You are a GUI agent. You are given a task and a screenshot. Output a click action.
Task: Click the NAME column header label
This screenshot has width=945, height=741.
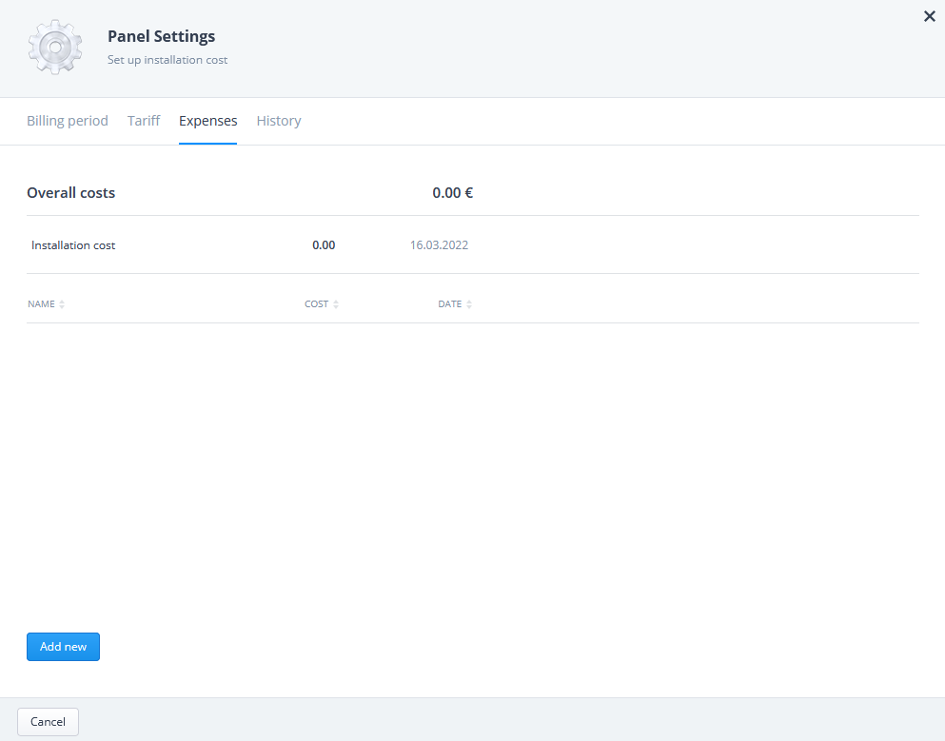click(41, 304)
